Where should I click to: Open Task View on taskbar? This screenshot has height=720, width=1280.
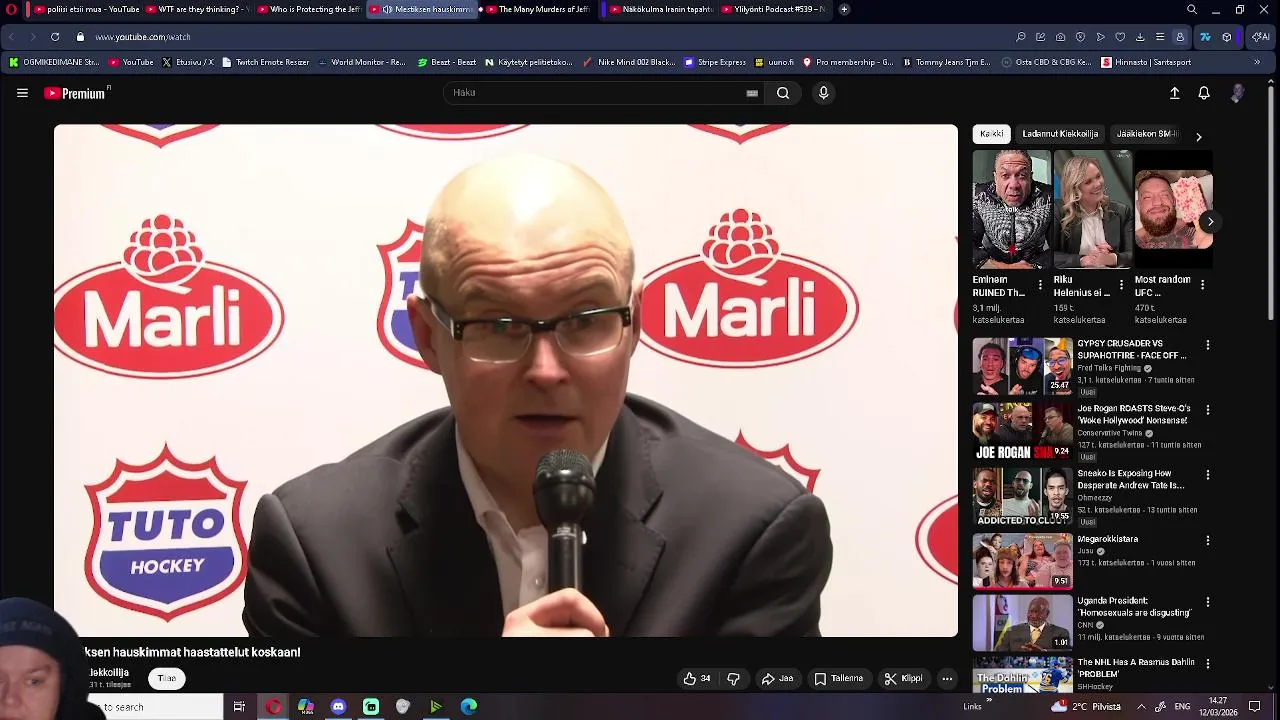[239, 707]
